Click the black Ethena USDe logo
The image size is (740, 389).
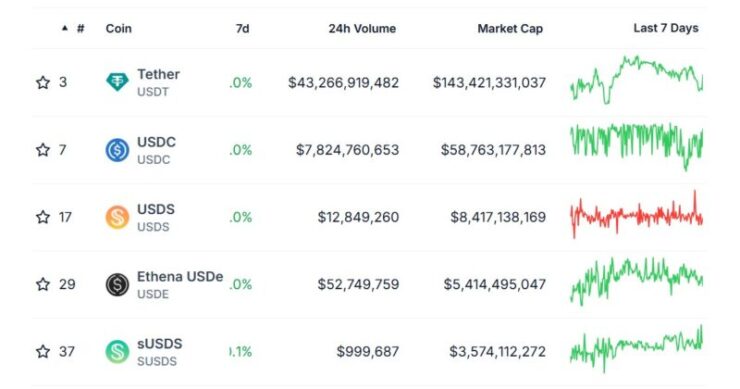117,285
